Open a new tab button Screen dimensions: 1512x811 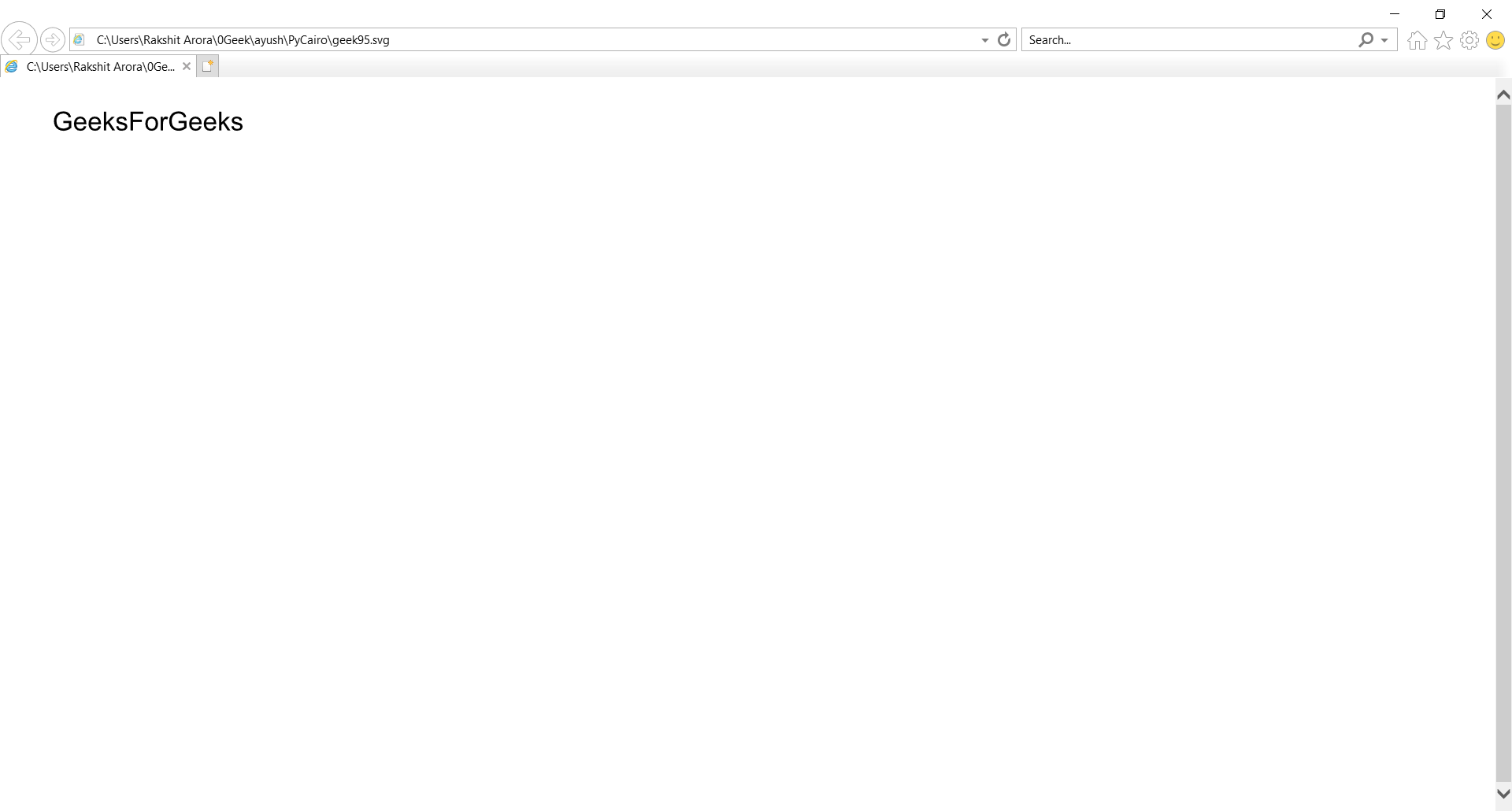coord(207,66)
